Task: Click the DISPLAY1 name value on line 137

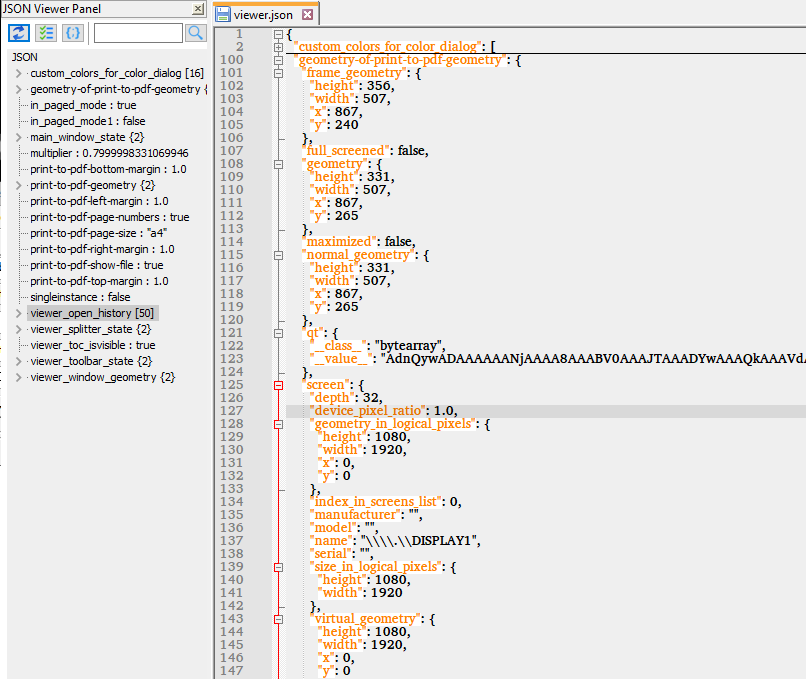Action: point(420,541)
